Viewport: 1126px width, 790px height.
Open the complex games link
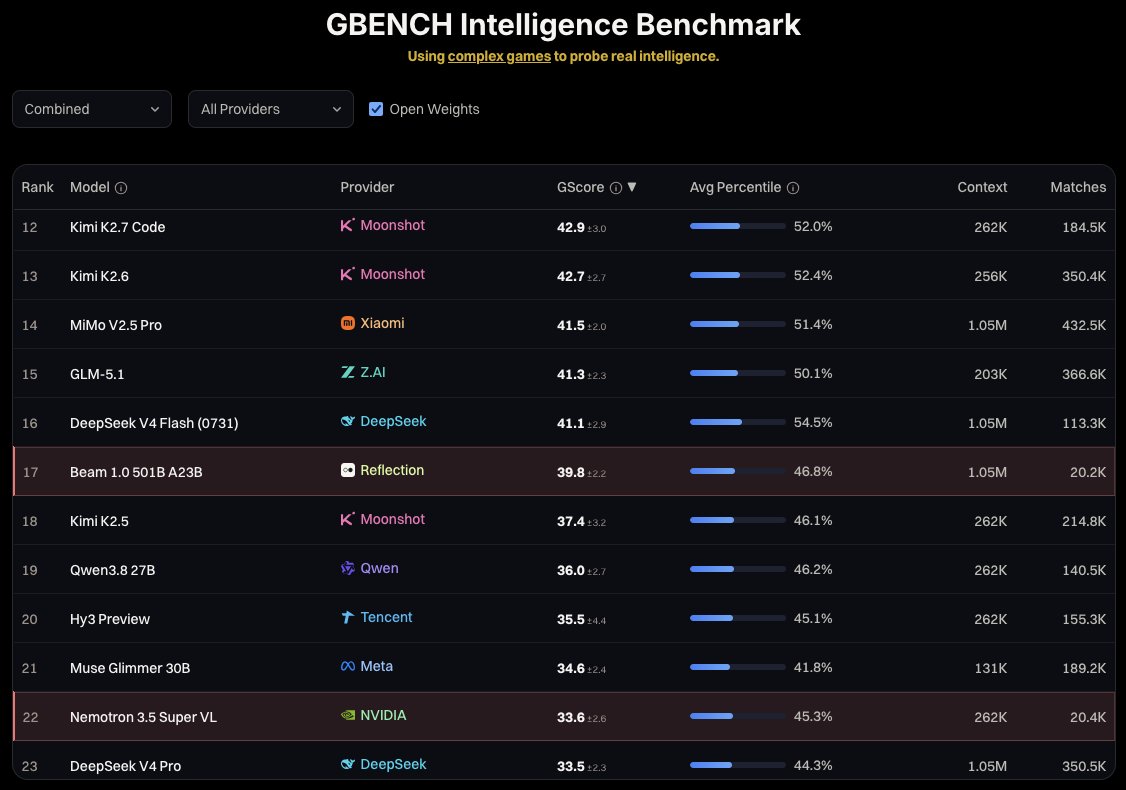499,56
